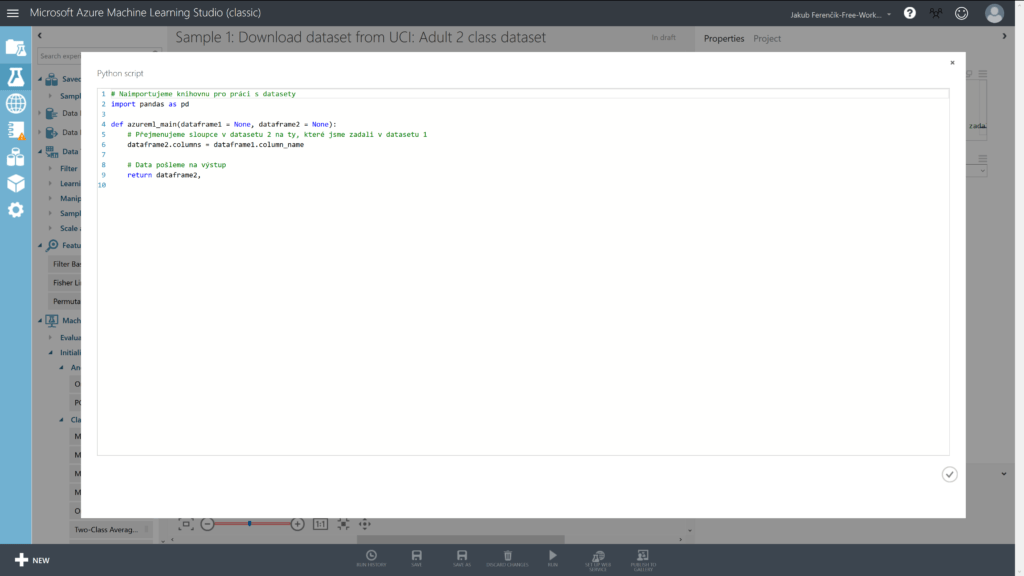Screen dimensions: 1024x576
Task: Open the Settings gear icon
Action: pyautogui.click(x=15, y=210)
